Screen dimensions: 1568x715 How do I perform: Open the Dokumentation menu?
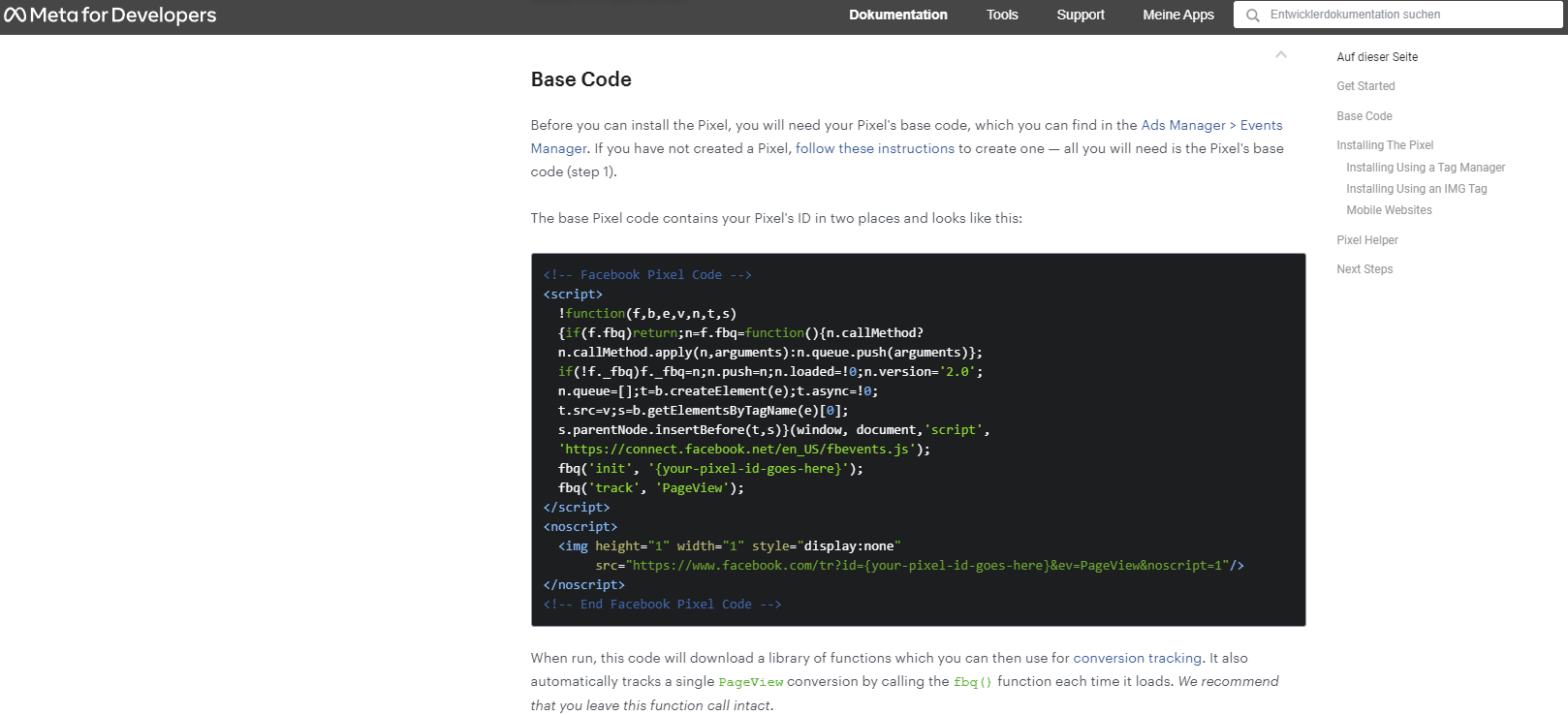click(897, 16)
